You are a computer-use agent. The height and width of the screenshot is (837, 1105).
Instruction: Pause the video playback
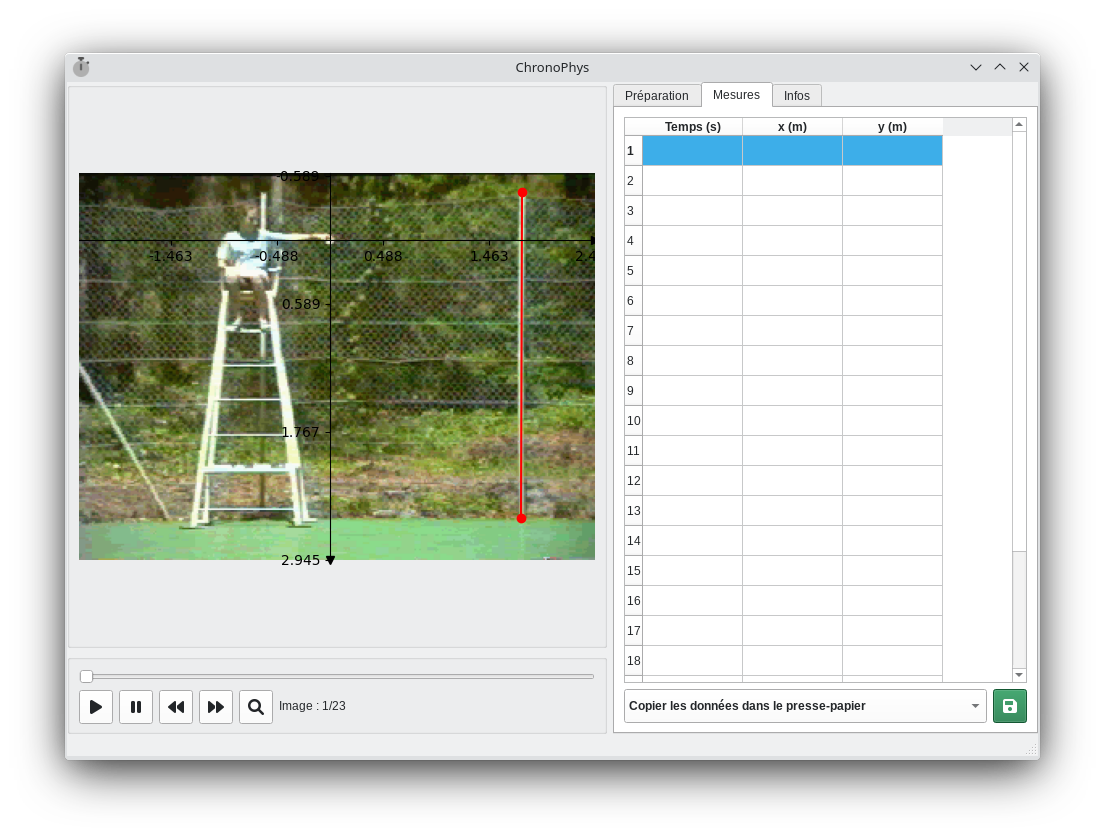click(136, 707)
